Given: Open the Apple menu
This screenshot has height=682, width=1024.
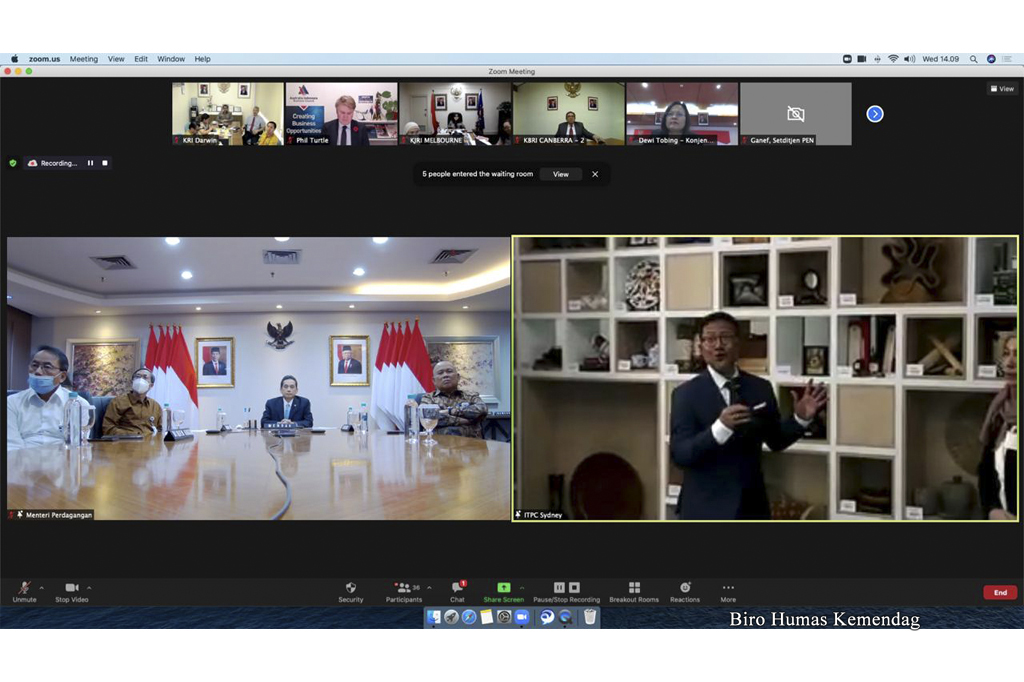Looking at the screenshot, I should [x=14, y=59].
